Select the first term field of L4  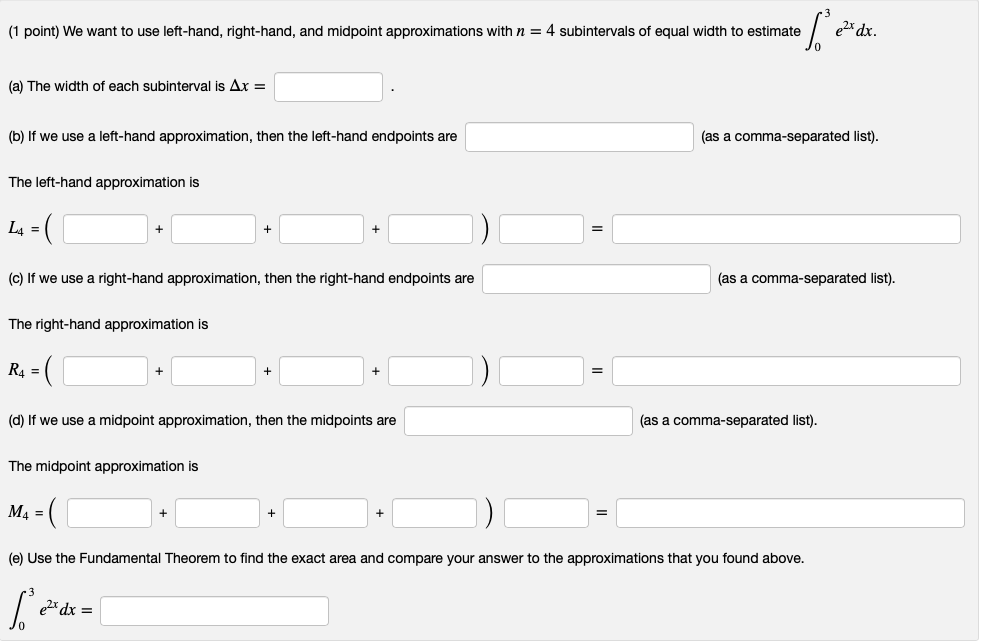(x=103, y=229)
